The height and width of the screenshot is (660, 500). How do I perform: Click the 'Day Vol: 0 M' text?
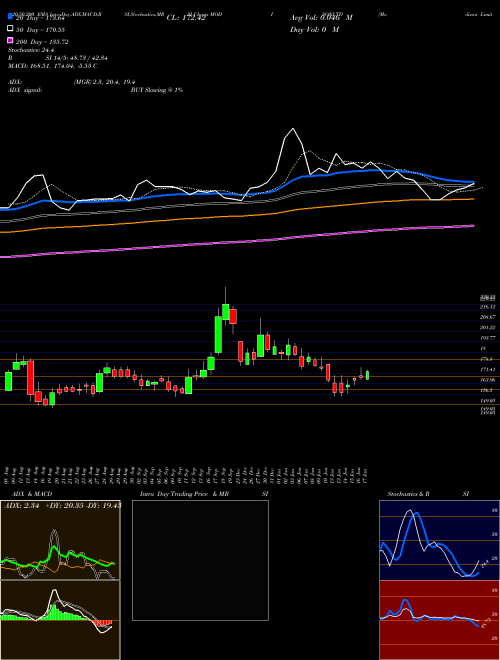[314, 29]
